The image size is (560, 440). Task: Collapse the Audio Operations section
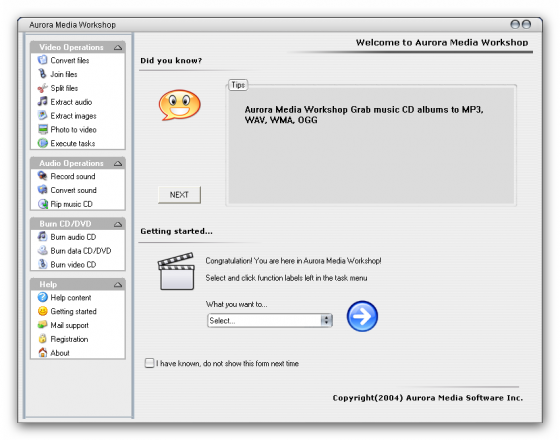click(x=118, y=164)
